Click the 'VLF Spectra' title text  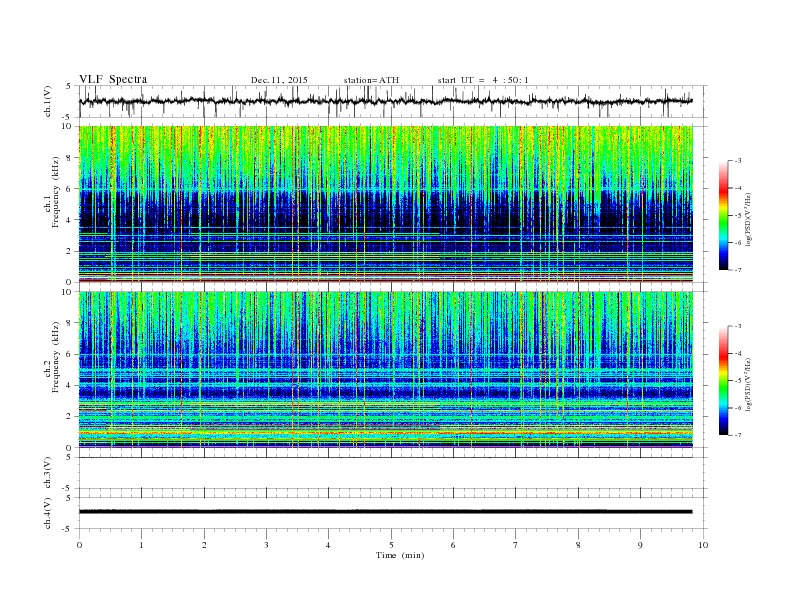point(113,79)
